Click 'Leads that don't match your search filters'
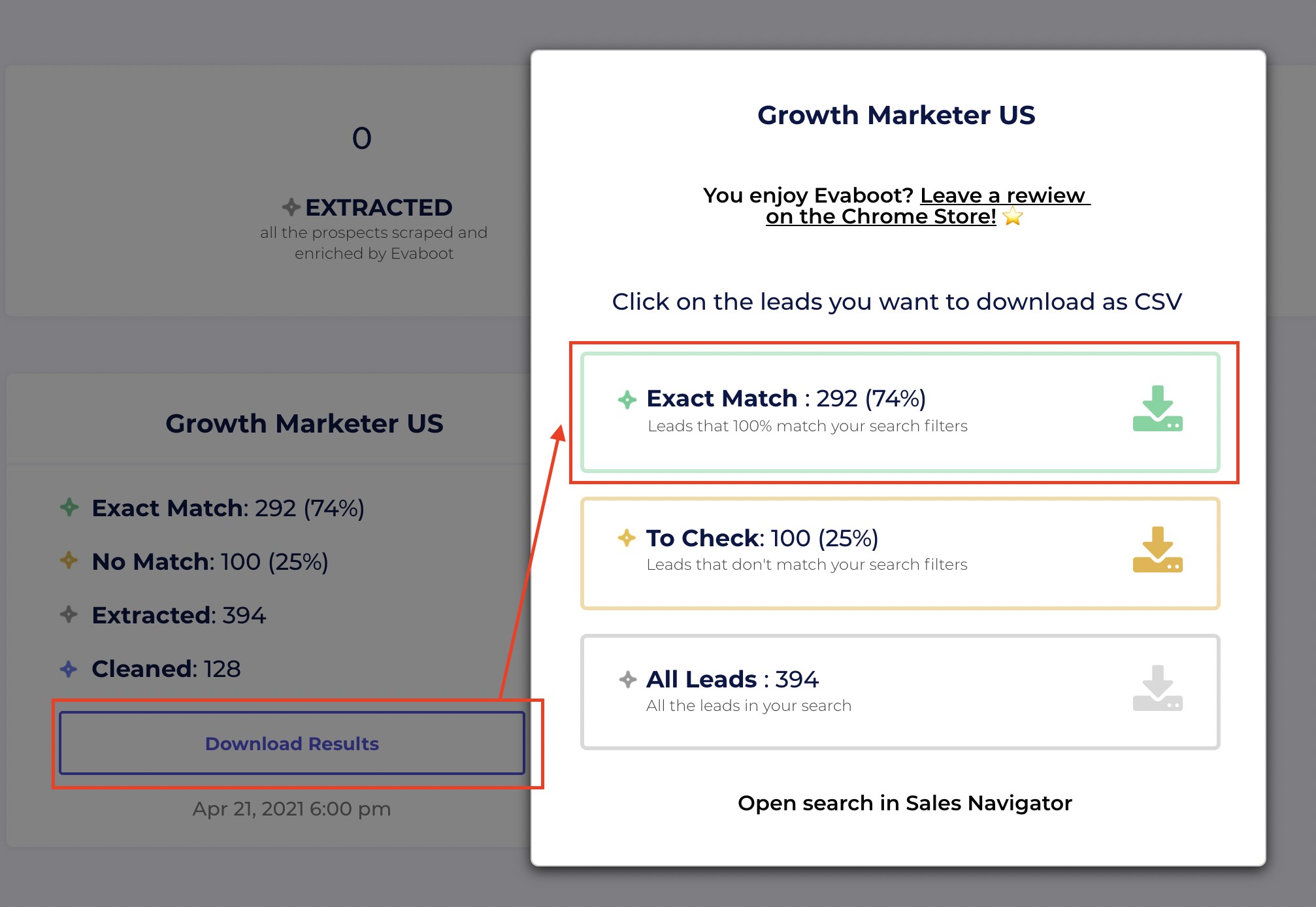Viewport: 1316px width, 907px height. pyautogui.click(x=807, y=565)
